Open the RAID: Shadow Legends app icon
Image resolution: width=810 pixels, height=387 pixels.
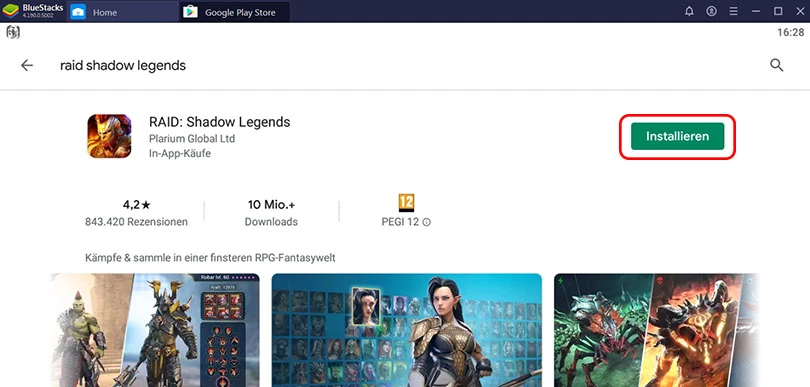[x=109, y=136]
